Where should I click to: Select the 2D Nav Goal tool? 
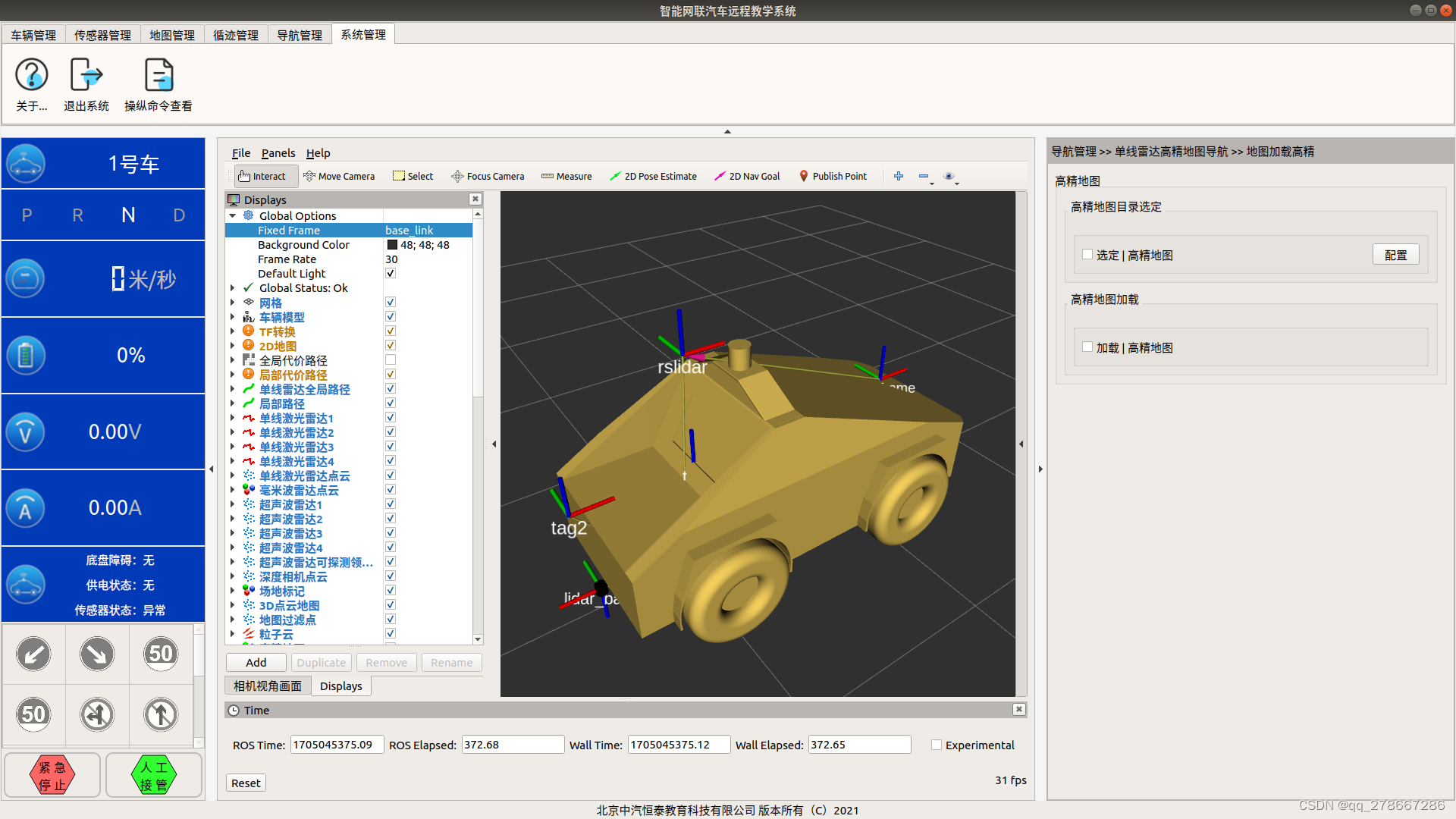coord(749,176)
